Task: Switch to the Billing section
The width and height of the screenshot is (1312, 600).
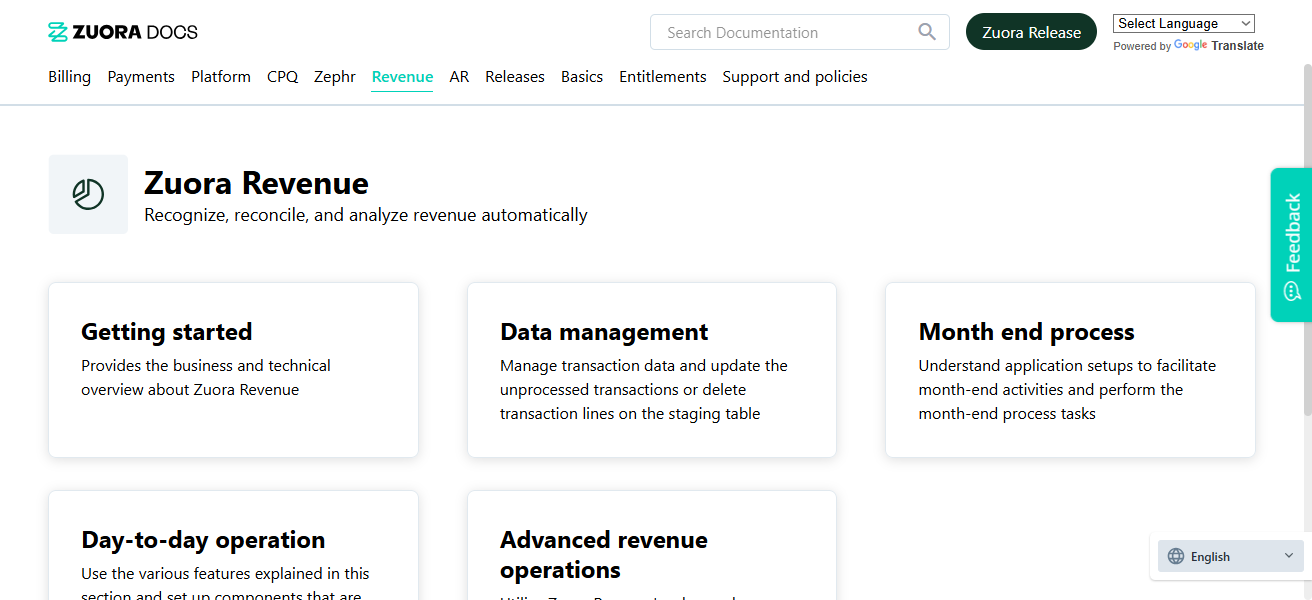Action: click(x=68, y=76)
